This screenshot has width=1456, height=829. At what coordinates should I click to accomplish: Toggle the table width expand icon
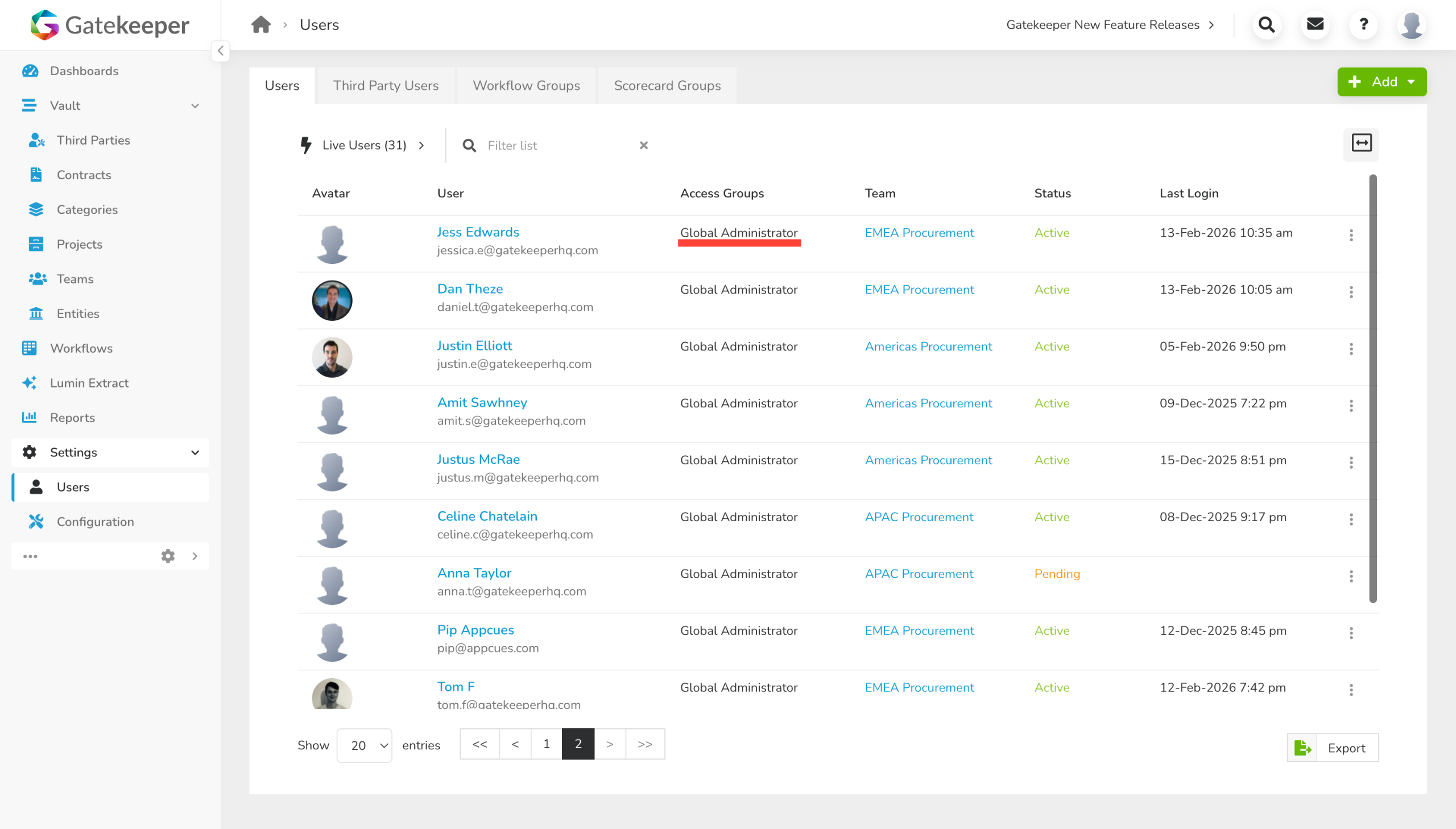pos(1361,143)
